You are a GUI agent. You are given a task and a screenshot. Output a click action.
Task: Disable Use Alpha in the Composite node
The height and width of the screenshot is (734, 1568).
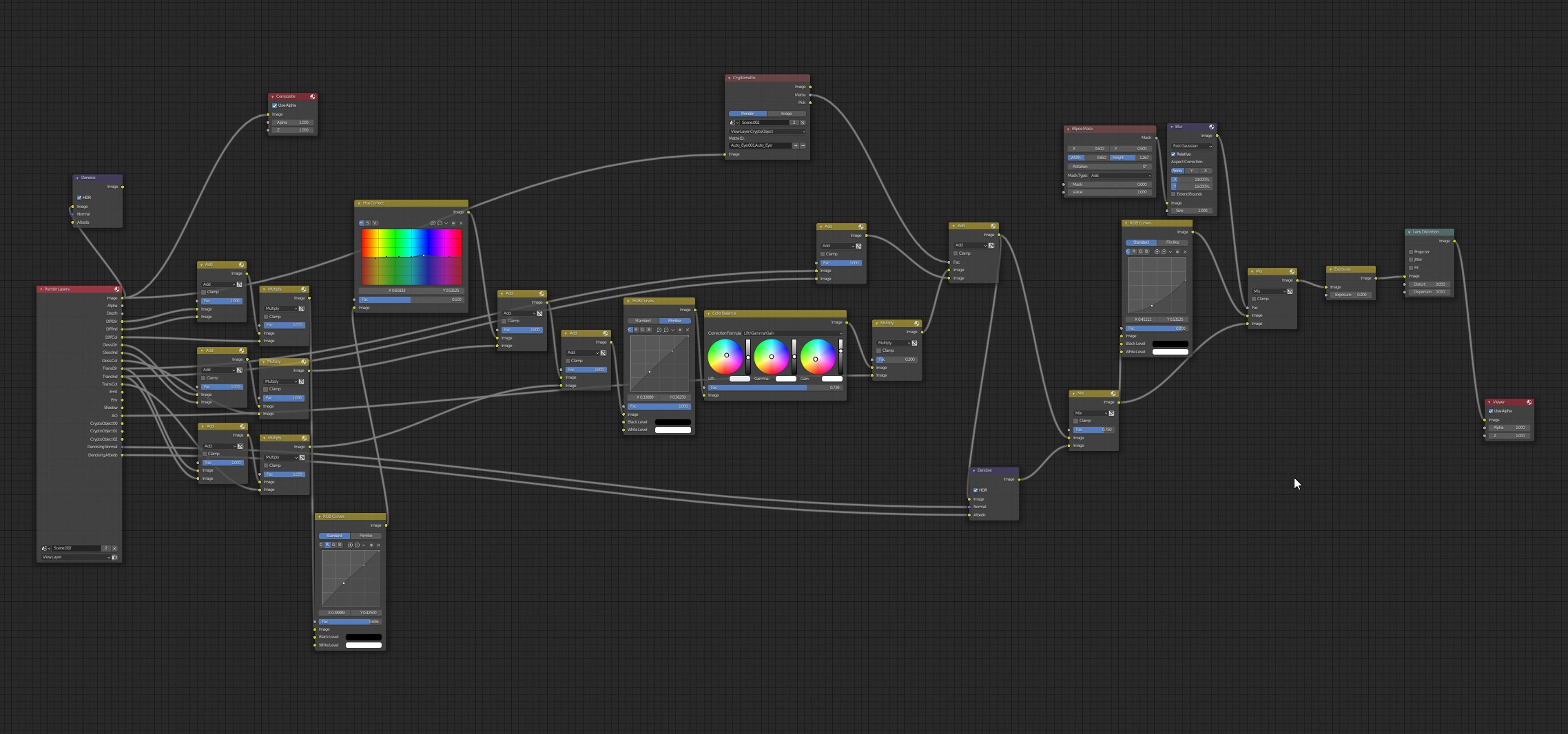click(274, 105)
